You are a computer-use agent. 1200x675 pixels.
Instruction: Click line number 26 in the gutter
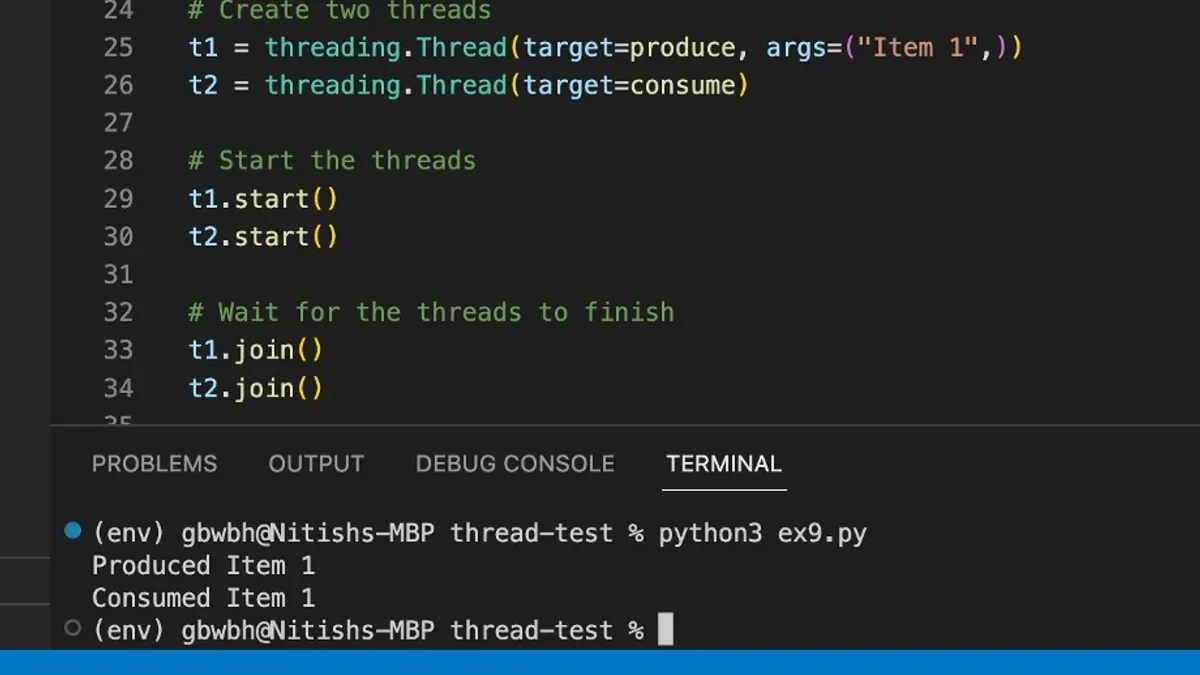point(118,85)
